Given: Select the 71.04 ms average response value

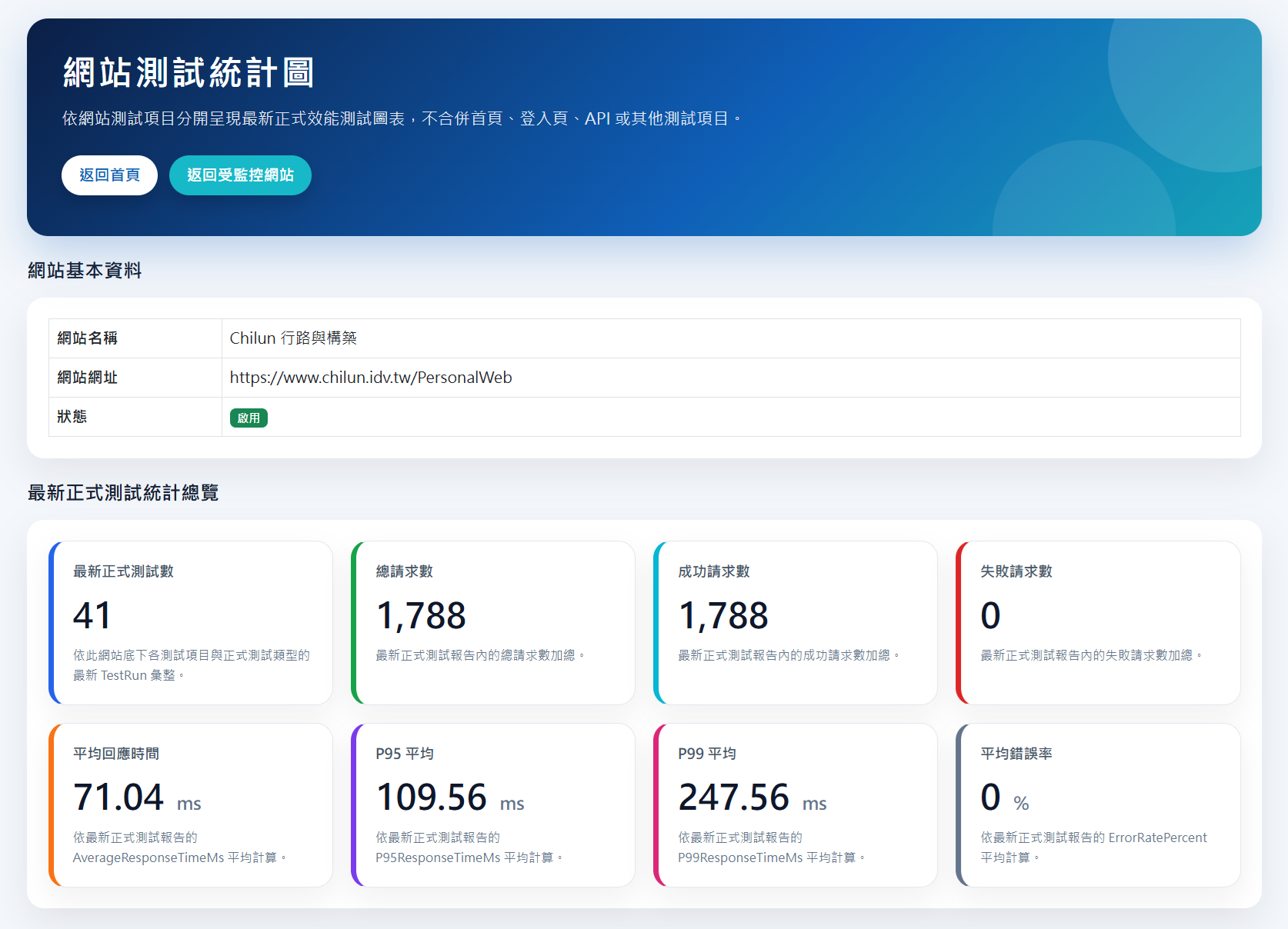Looking at the screenshot, I should pyautogui.click(x=137, y=797).
